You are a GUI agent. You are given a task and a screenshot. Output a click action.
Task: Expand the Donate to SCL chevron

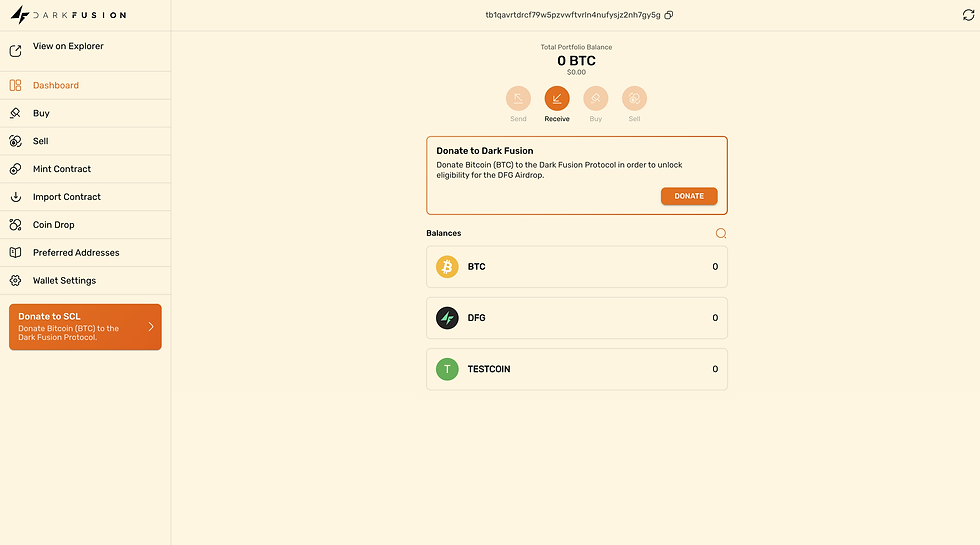pyautogui.click(x=151, y=326)
